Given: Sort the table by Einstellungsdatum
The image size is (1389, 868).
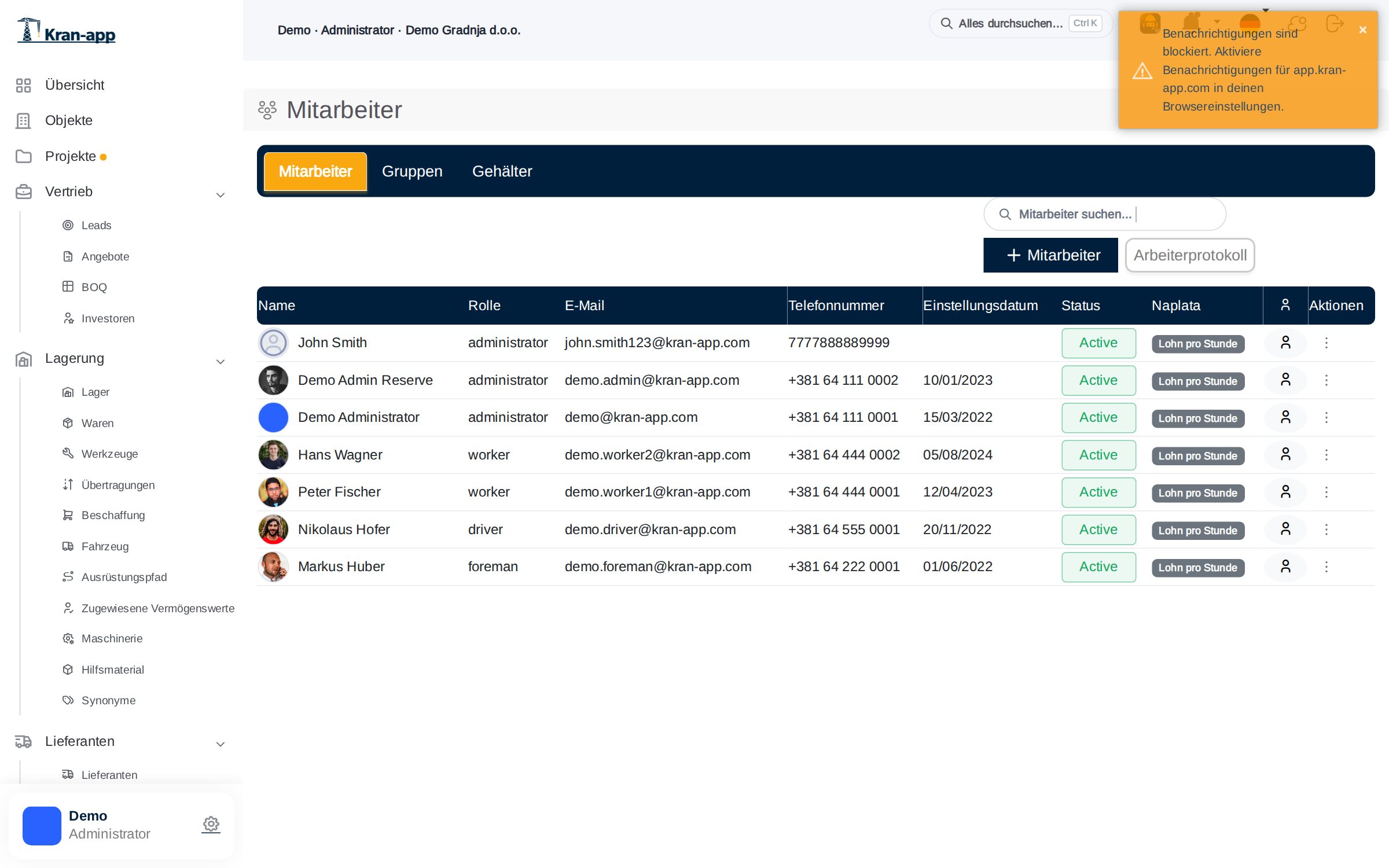Looking at the screenshot, I should (980, 306).
